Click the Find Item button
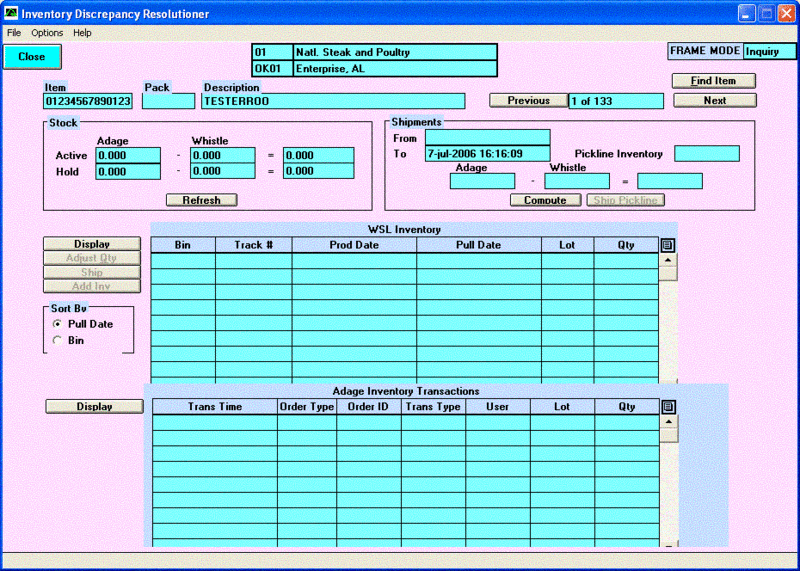The height and width of the screenshot is (571, 800). tap(713, 81)
